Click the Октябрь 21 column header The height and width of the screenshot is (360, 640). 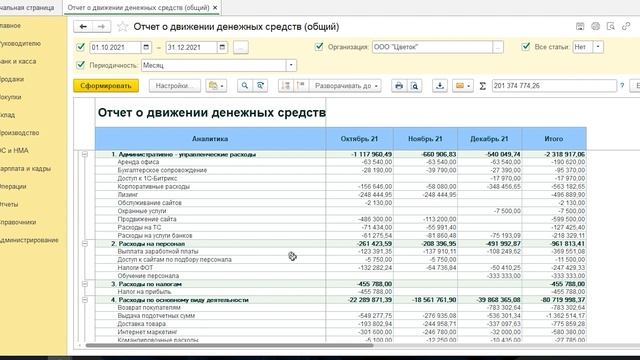(x=360, y=139)
